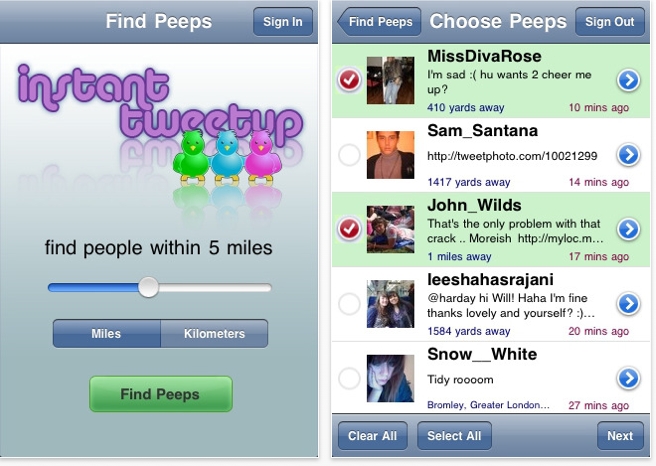The image size is (656, 466).
Task: Switch distance units to Miles
Action: [x=107, y=333]
